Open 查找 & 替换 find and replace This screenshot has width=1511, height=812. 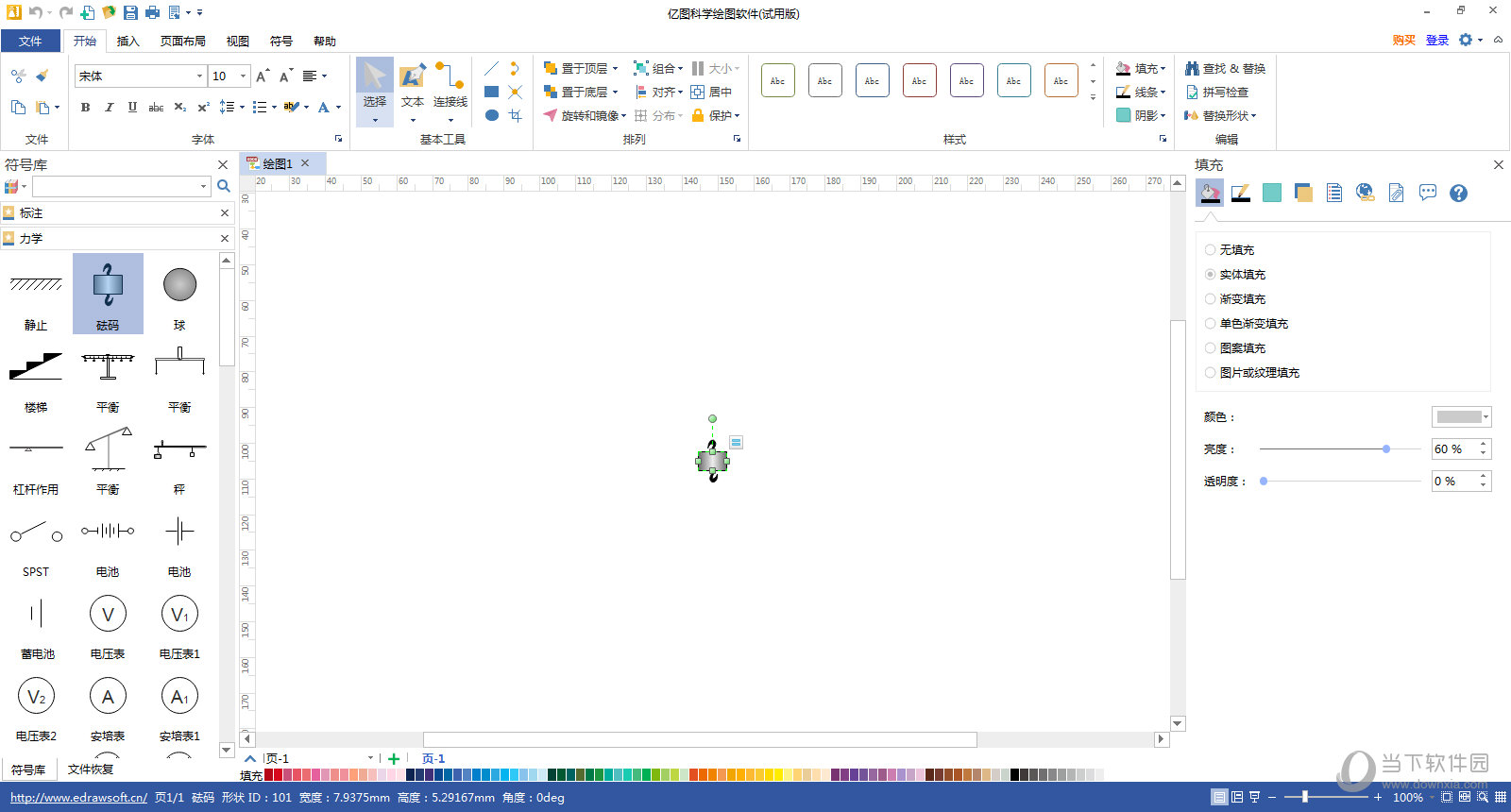coord(1226,69)
